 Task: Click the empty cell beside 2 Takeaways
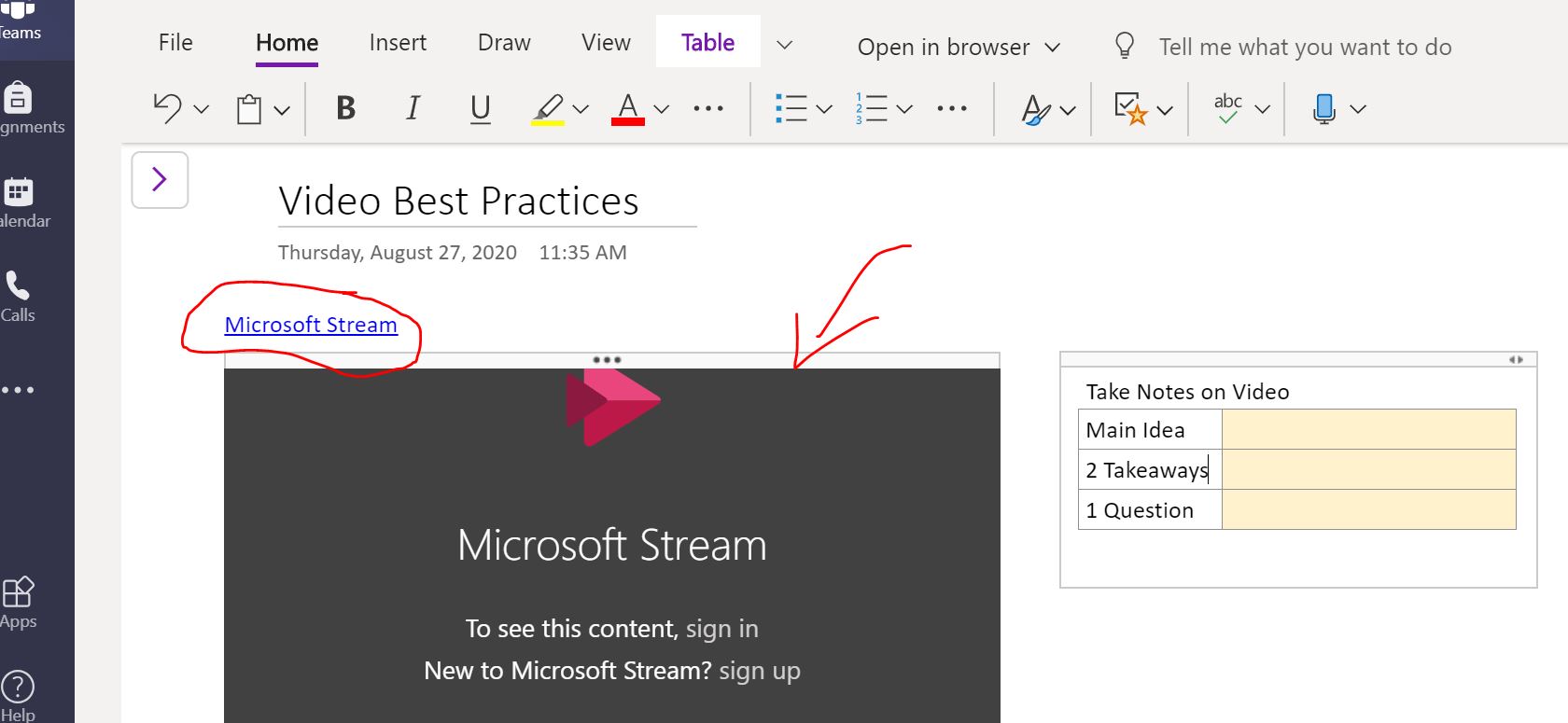coord(1368,469)
